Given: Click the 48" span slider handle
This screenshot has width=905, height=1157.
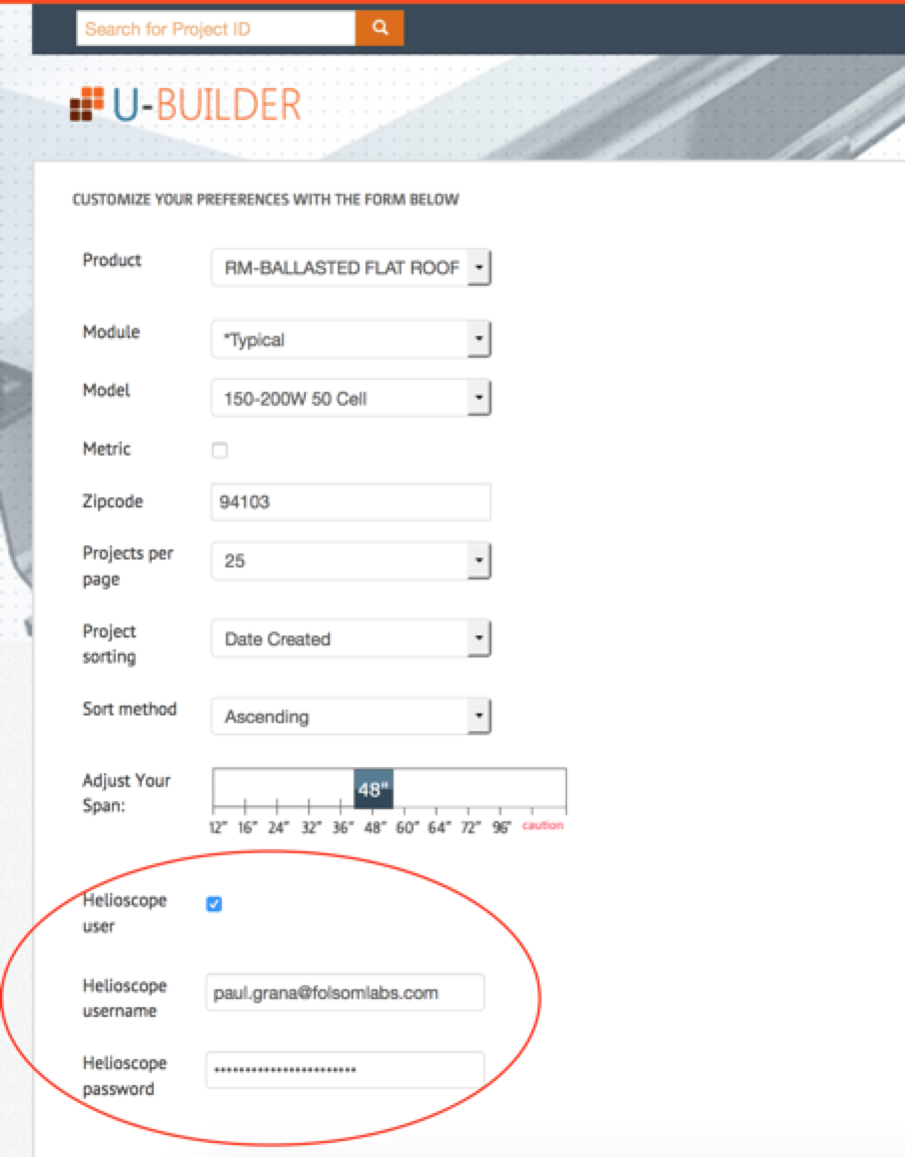Looking at the screenshot, I should click(x=373, y=789).
